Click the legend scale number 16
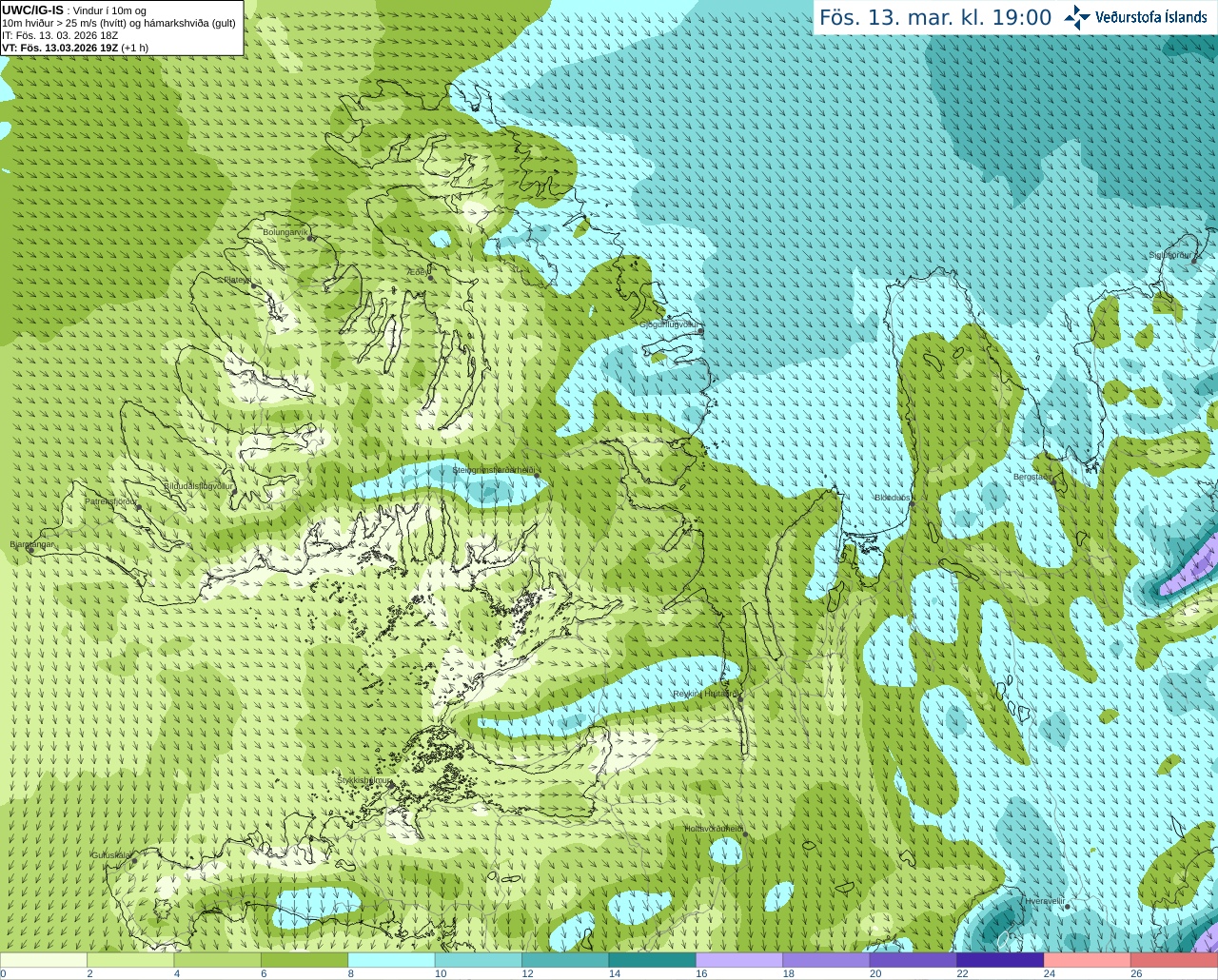The height and width of the screenshot is (980, 1218). tap(701, 973)
